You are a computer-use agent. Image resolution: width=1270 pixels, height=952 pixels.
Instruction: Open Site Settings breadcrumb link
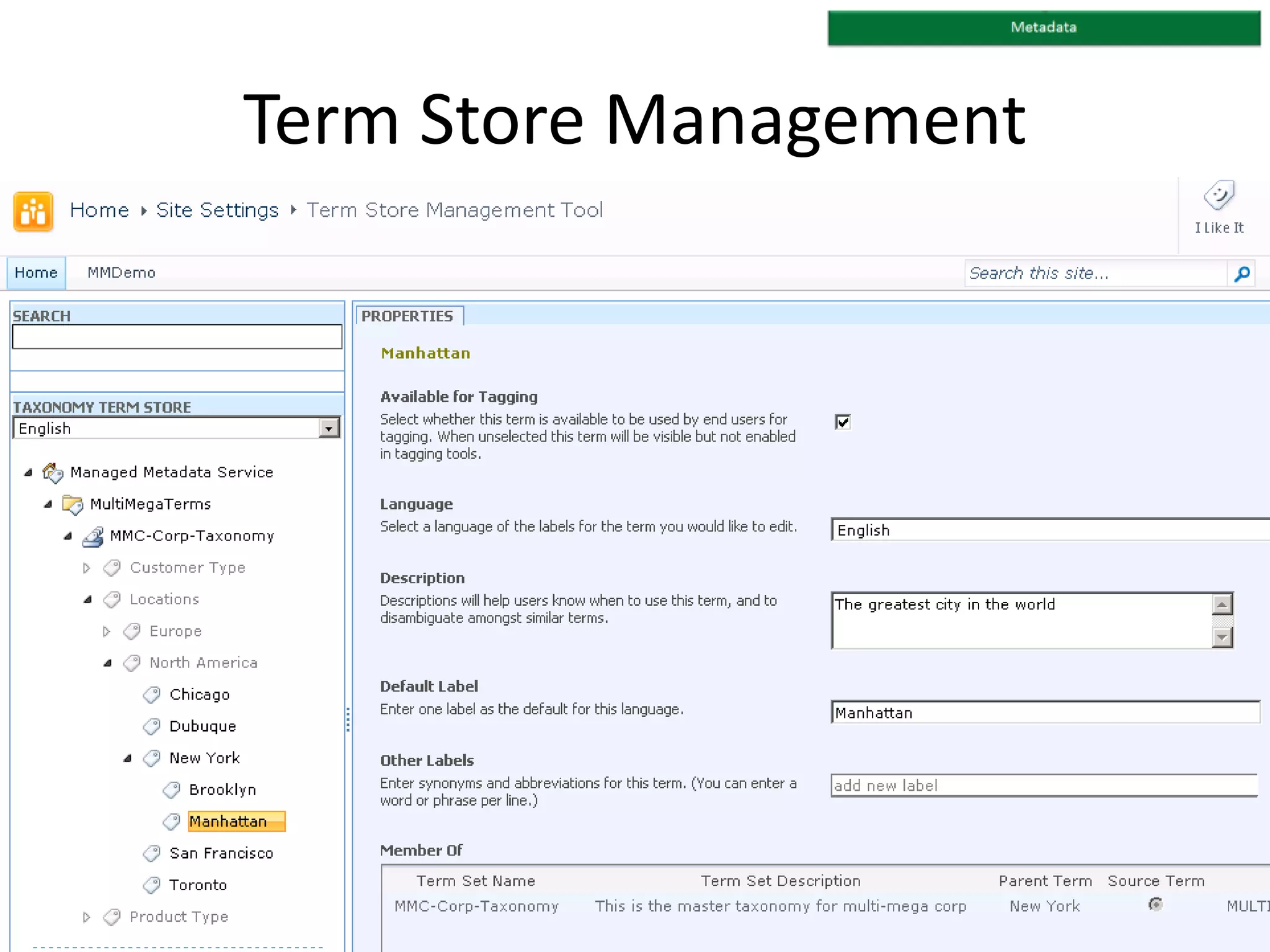(217, 210)
